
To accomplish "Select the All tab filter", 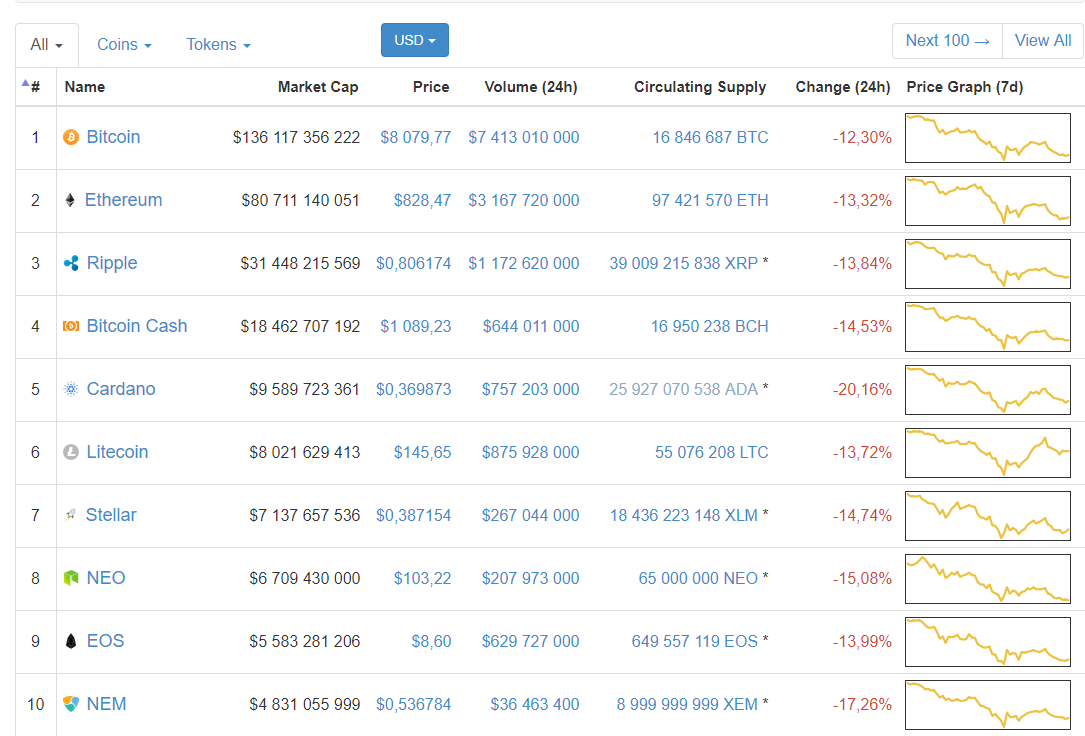I will (x=47, y=45).
